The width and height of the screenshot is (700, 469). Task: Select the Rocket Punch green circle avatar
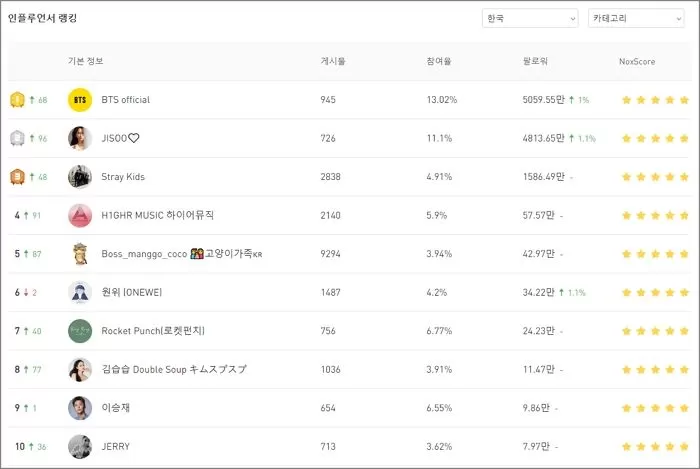(80, 331)
